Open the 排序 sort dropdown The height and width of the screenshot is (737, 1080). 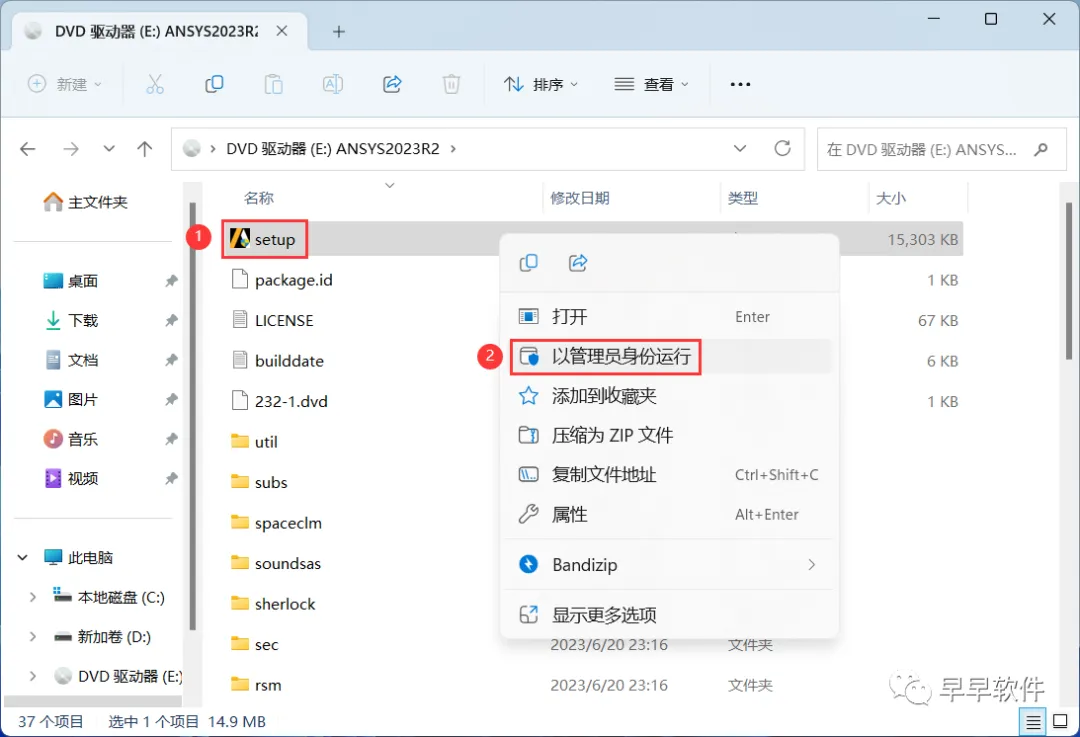click(541, 84)
